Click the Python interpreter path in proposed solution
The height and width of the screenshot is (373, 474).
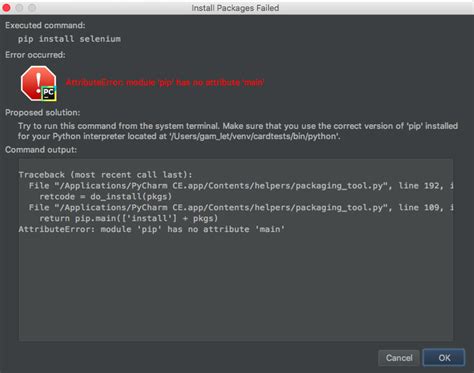255,136
